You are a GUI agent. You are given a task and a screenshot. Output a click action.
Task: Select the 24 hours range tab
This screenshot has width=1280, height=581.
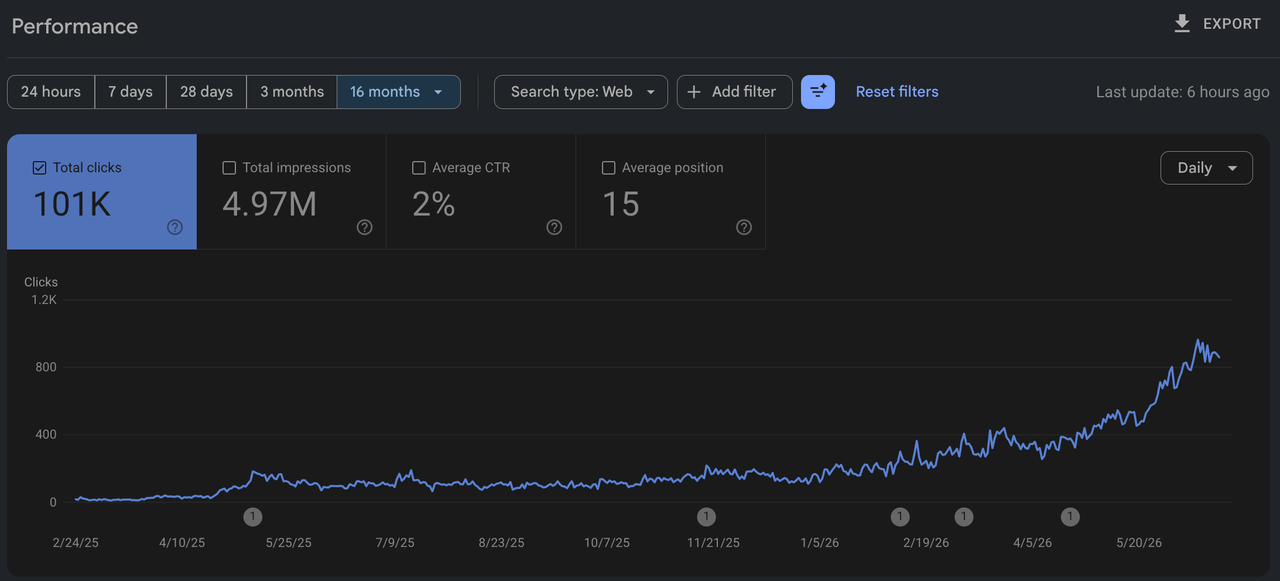pos(51,92)
